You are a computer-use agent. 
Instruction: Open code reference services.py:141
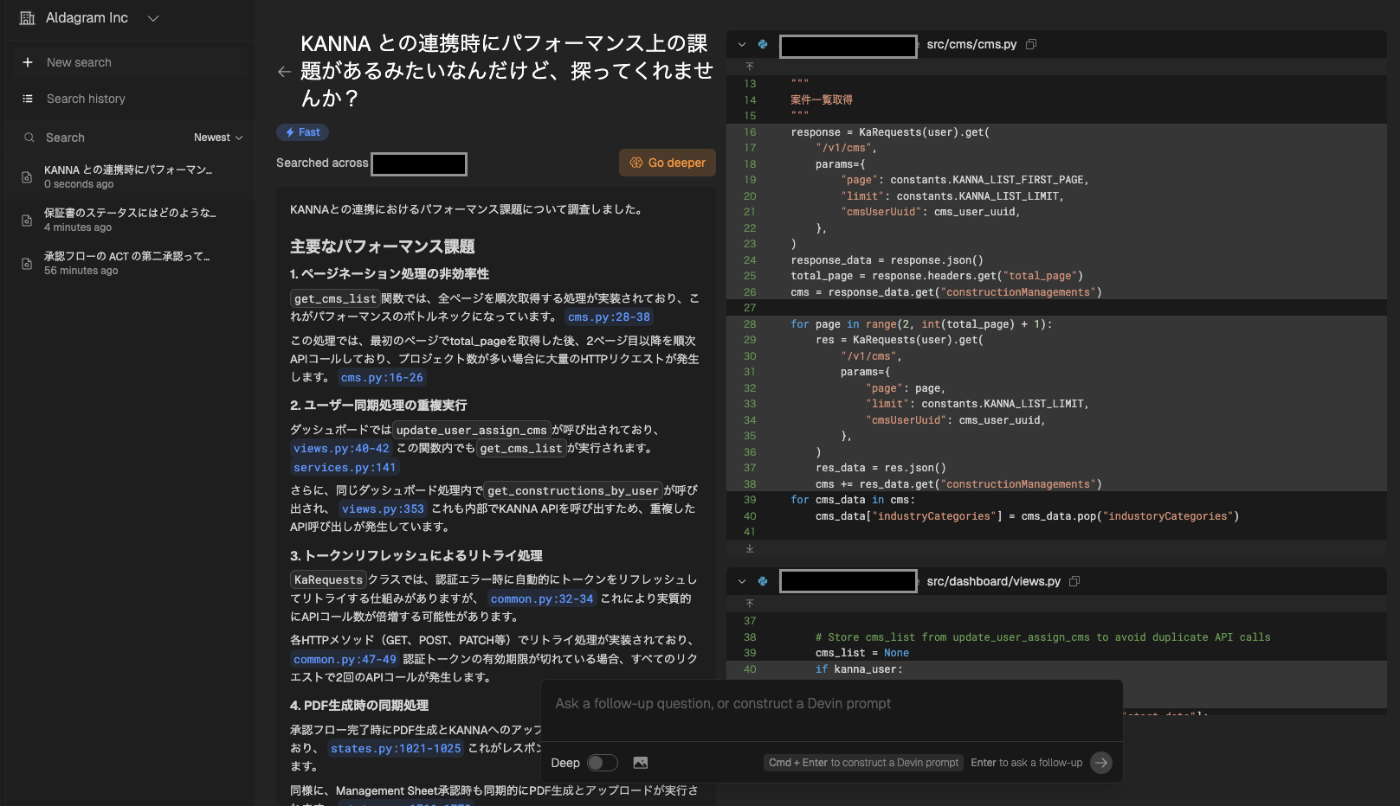(x=345, y=467)
